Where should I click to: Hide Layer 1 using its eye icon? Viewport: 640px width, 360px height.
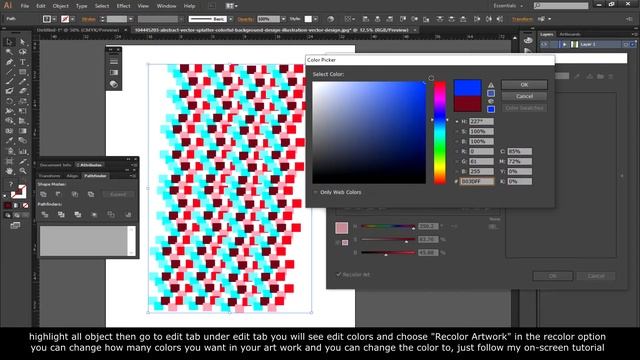pos(545,44)
